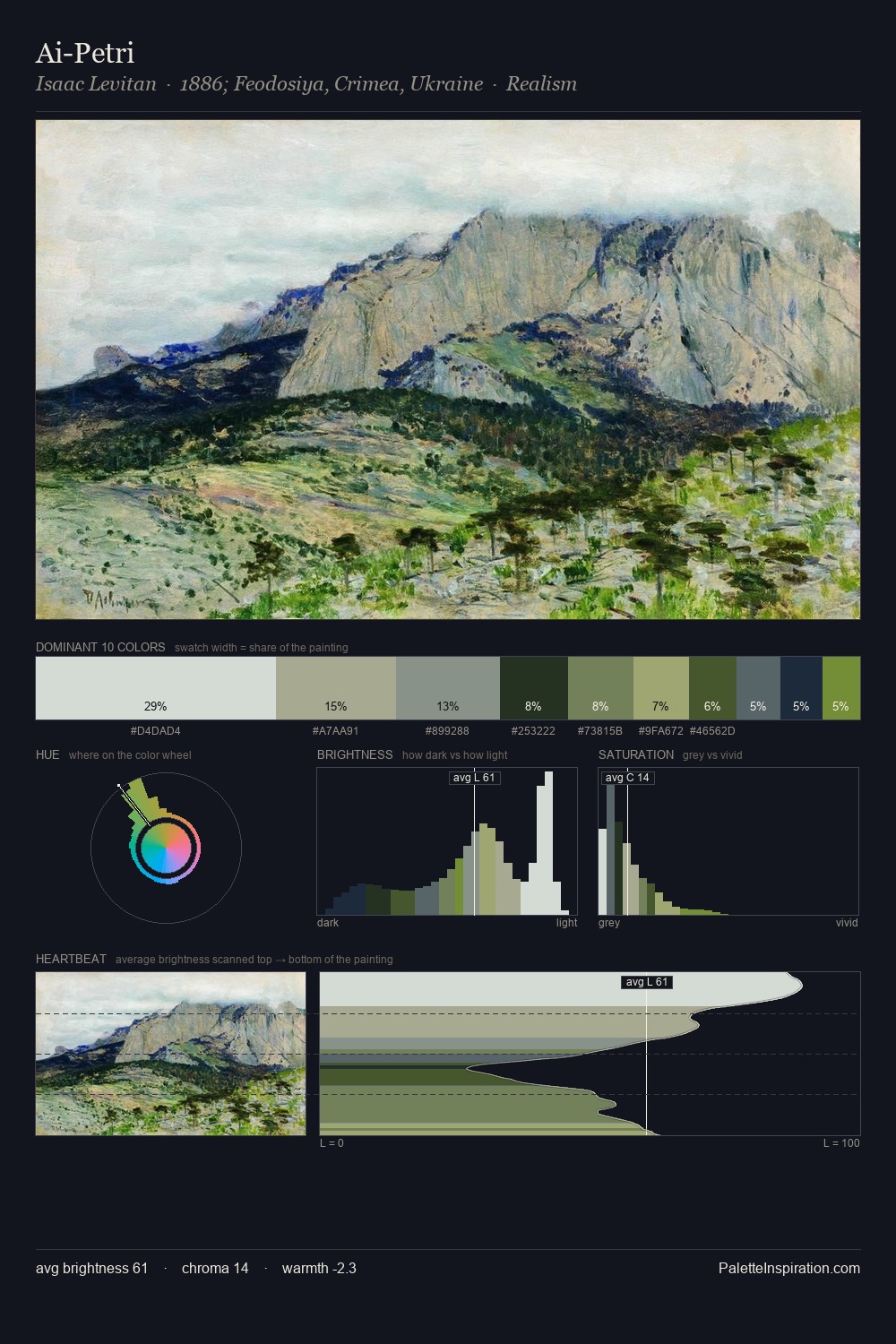
Task: Click hex code #D4DAD4
Action: click(156, 731)
